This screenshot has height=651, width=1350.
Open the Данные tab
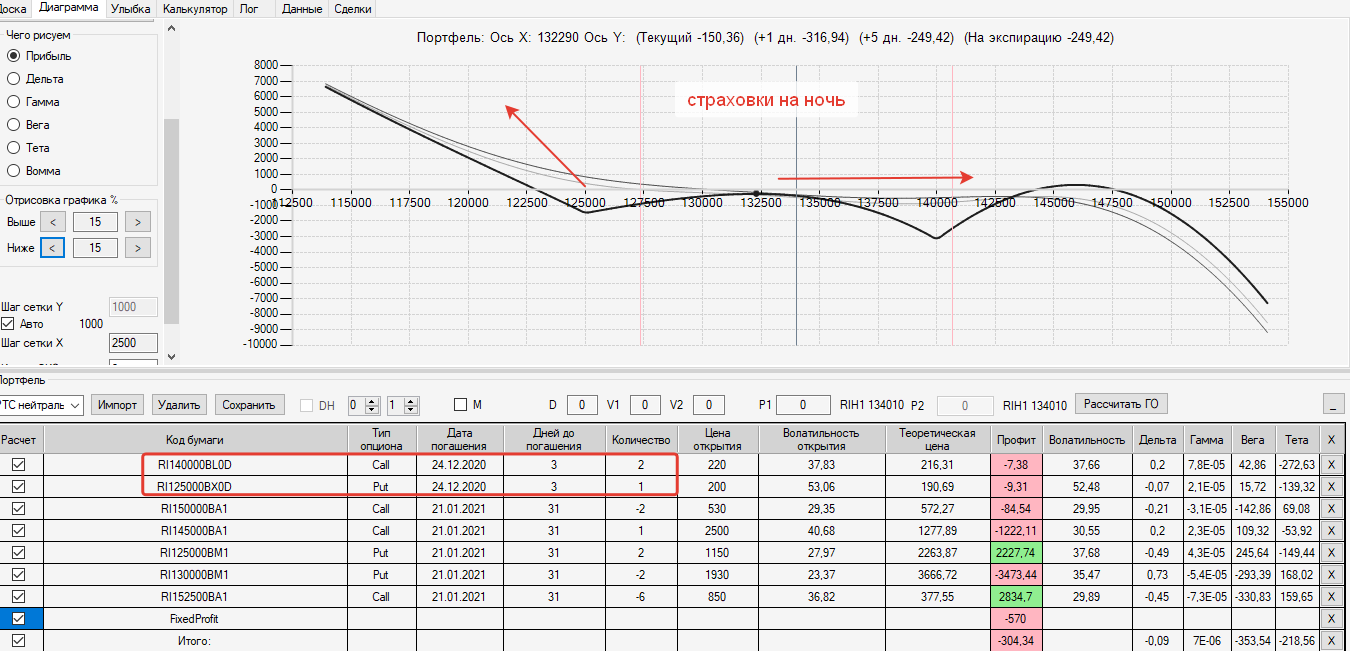coord(302,8)
